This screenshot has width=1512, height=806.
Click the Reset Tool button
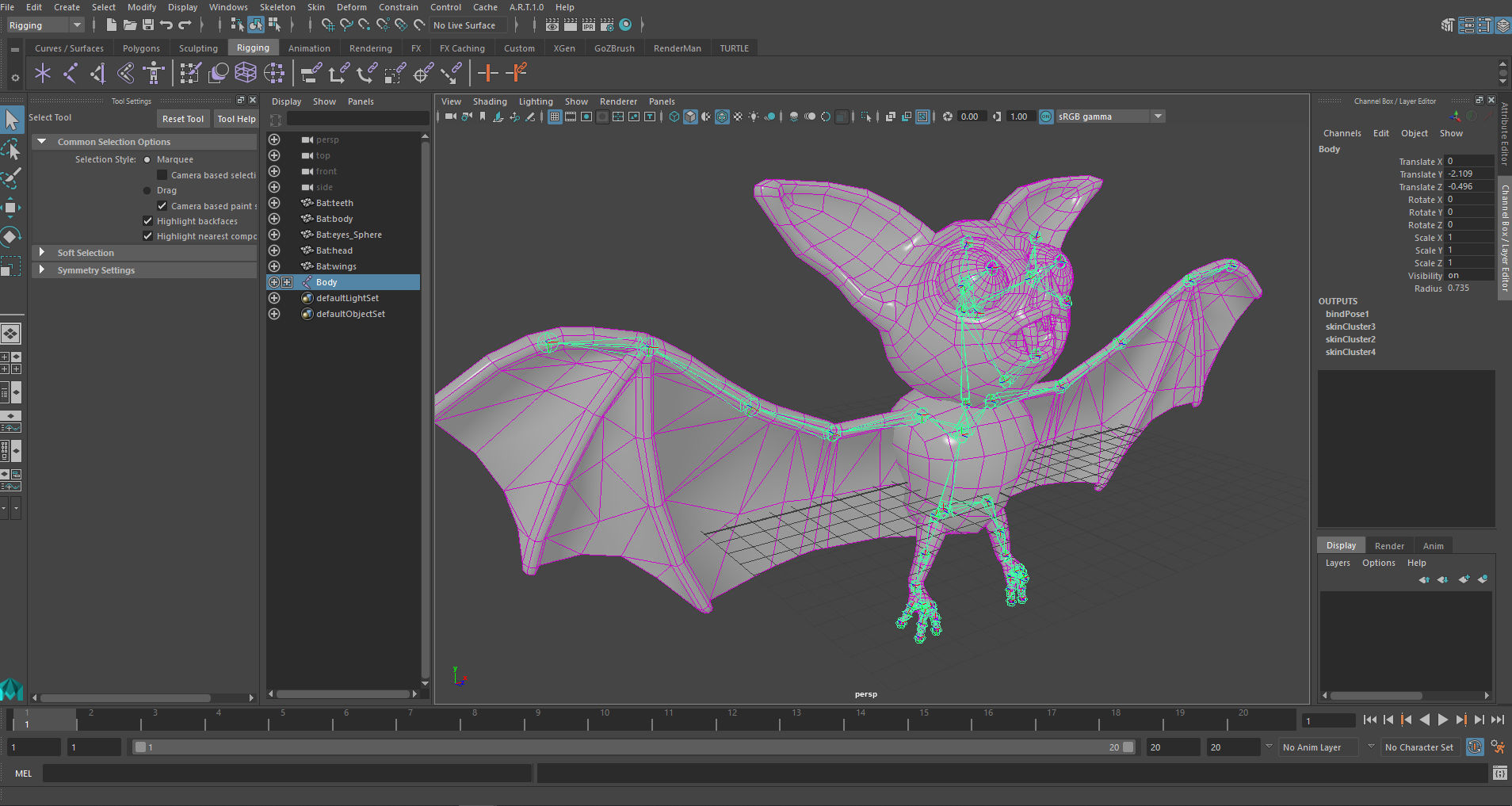click(183, 119)
